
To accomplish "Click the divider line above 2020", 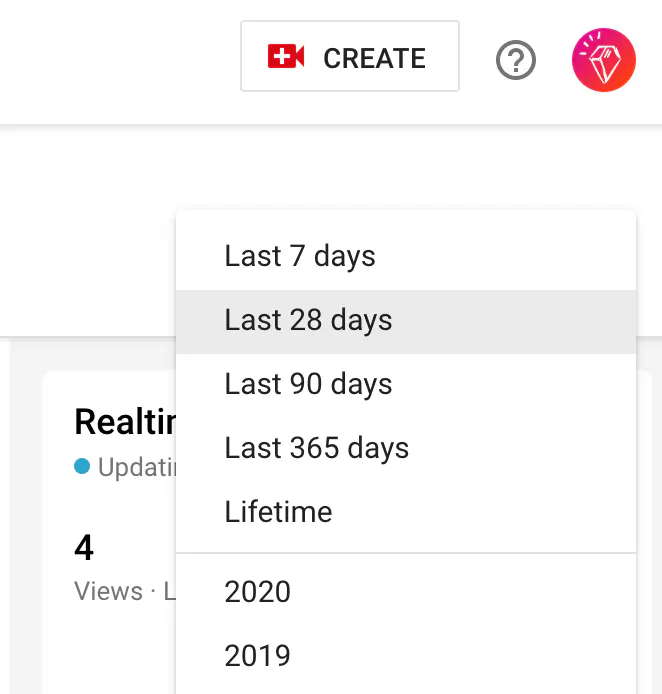I will click(x=405, y=553).
